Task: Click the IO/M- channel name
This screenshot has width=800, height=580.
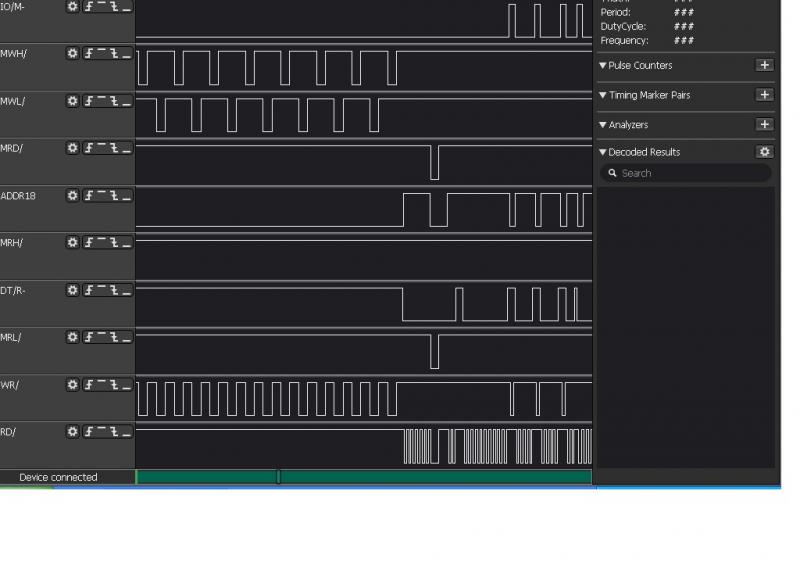Action: pyautogui.click(x=13, y=6)
